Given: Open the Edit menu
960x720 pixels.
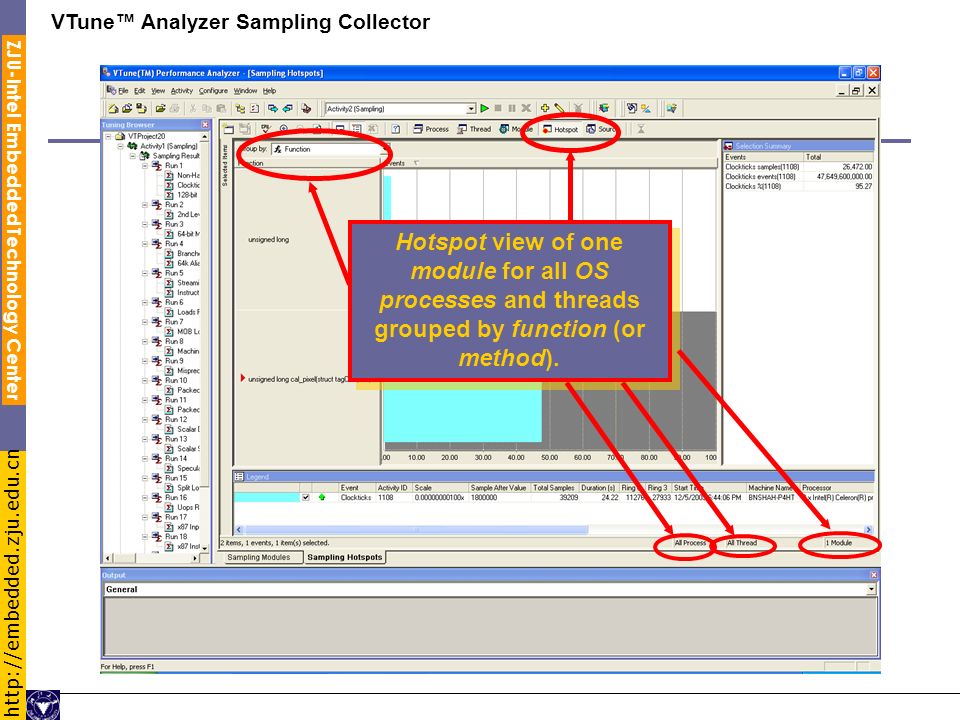Looking at the screenshot, I should pyautogui.click(x=140, y=91).
